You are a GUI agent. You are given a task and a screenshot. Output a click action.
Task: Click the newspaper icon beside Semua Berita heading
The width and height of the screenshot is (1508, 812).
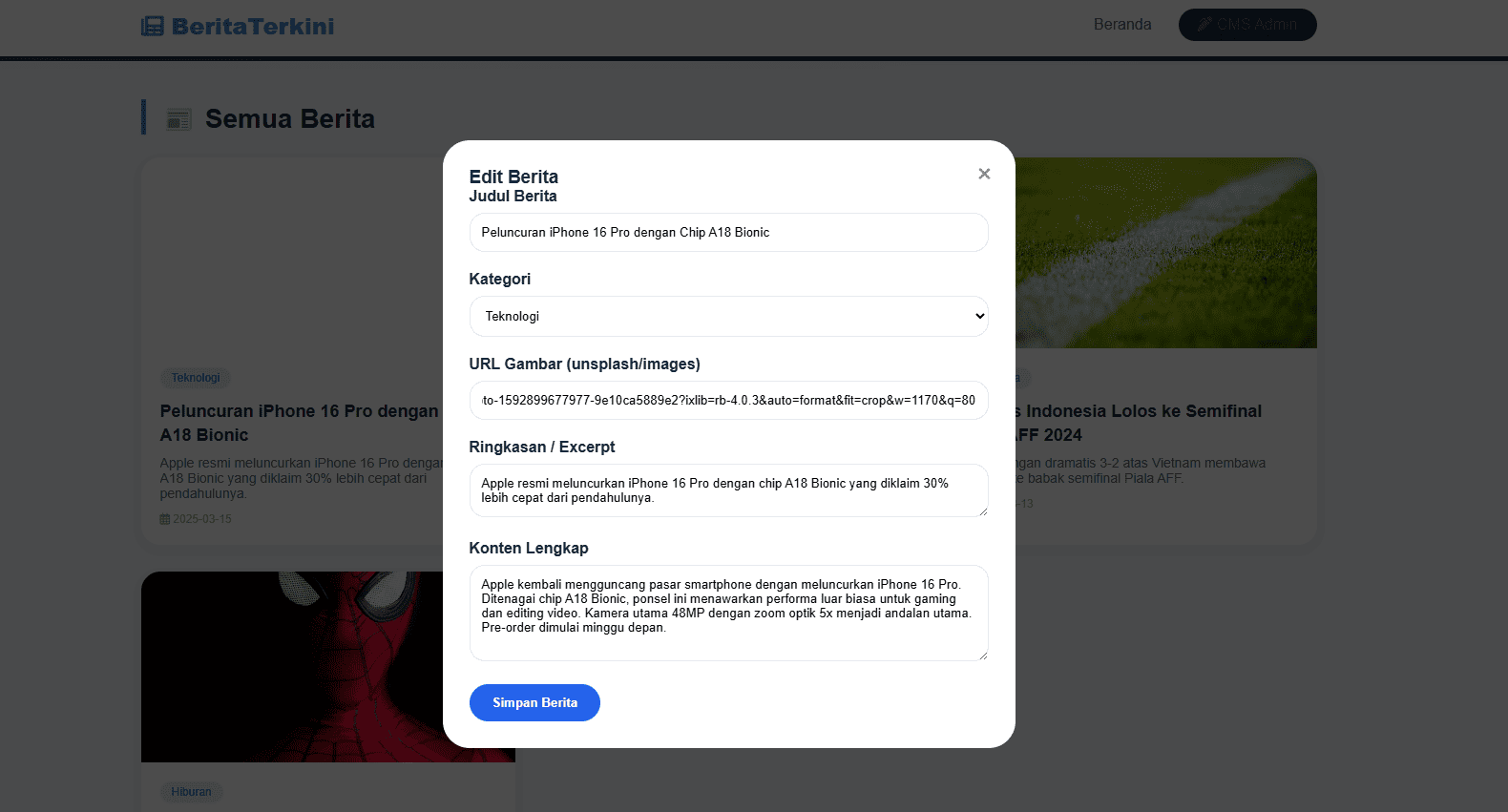coord(178,118)
